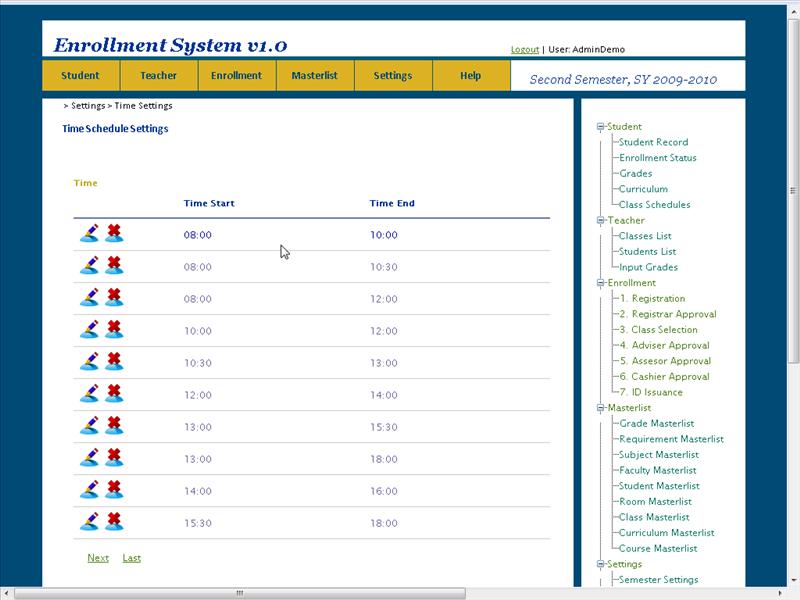The image size is (800, 600).
Task: Edit the 13:00 to 18:00 time row
Action: (89, 458)
